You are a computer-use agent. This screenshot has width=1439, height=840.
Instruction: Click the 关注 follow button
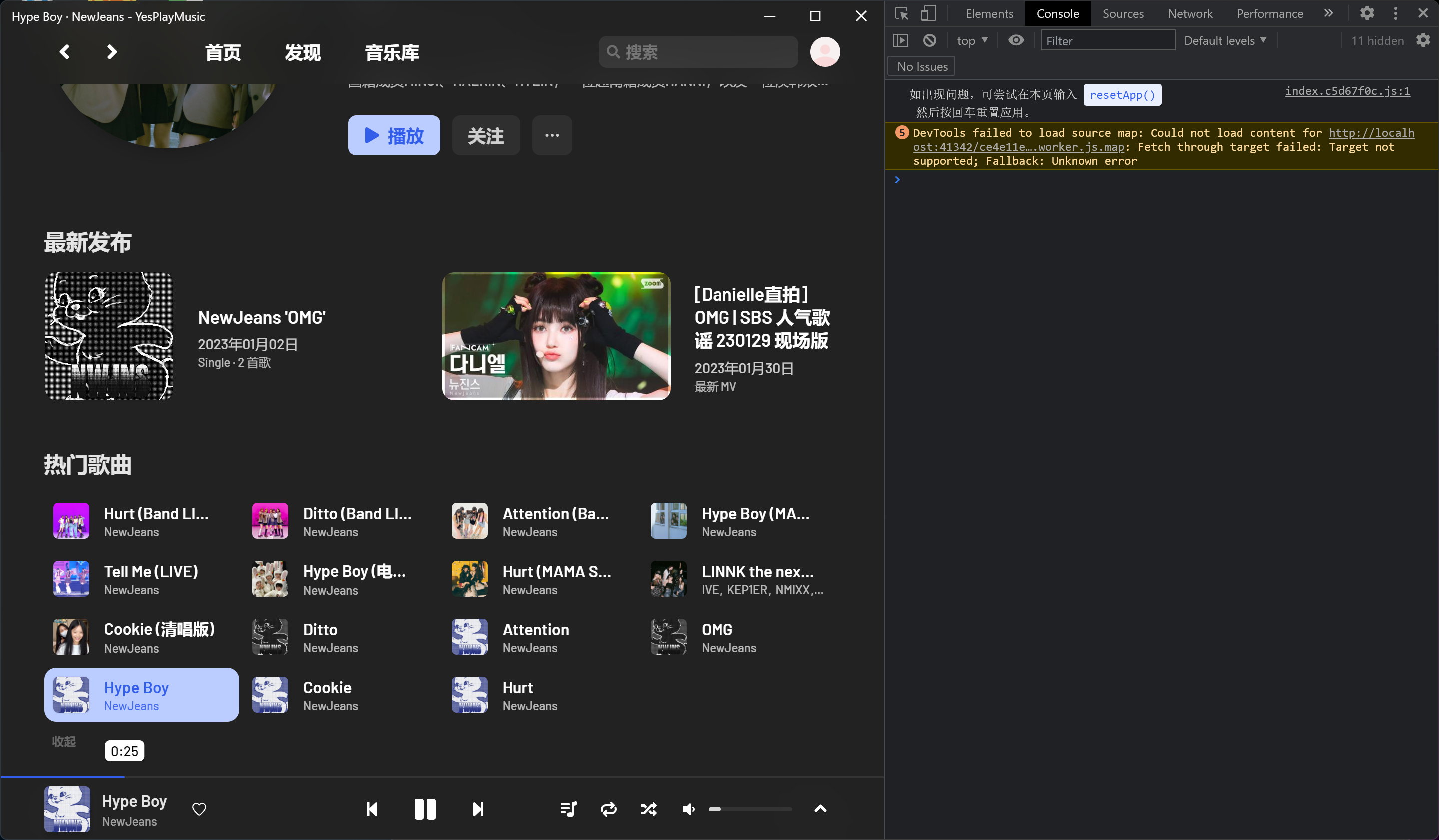pyautogui.click(x=485, y=136)
